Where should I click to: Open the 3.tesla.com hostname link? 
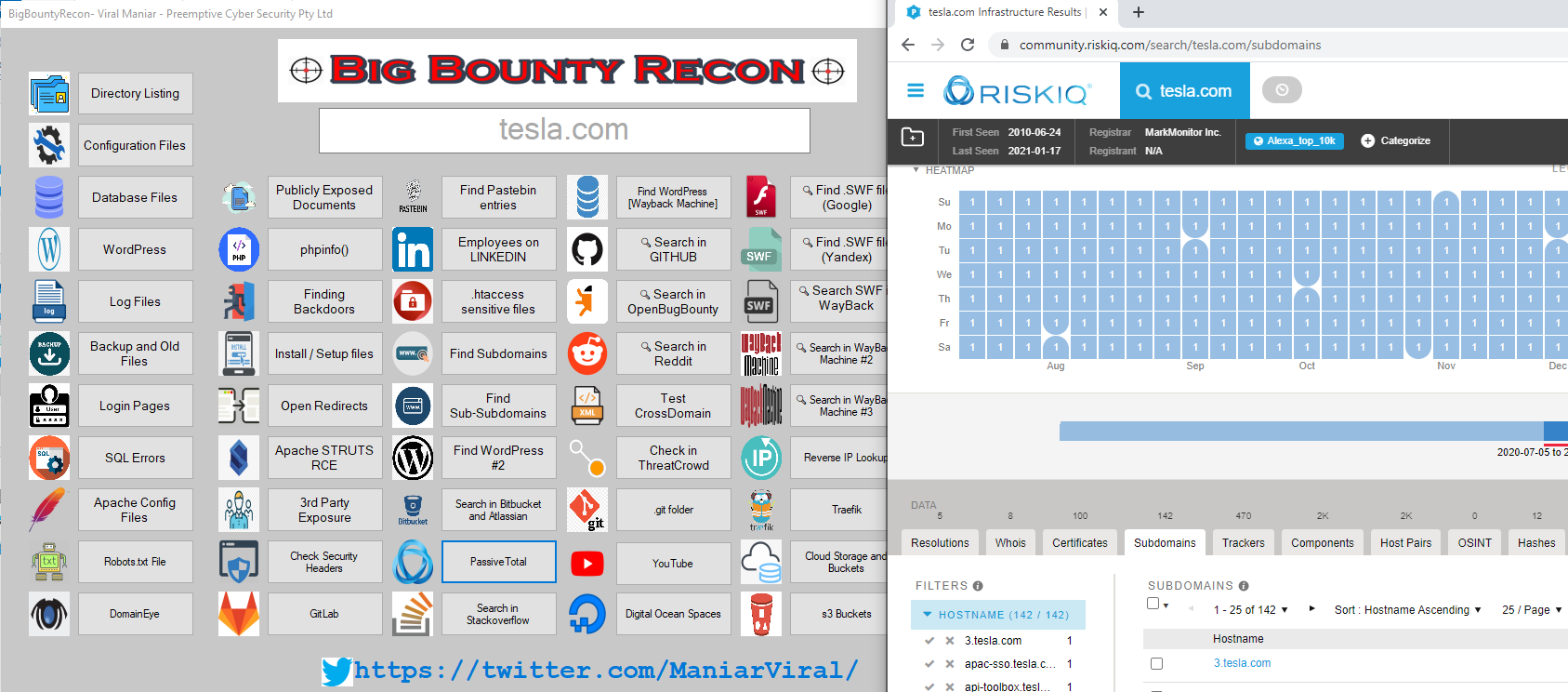(x=1242, y=663)
